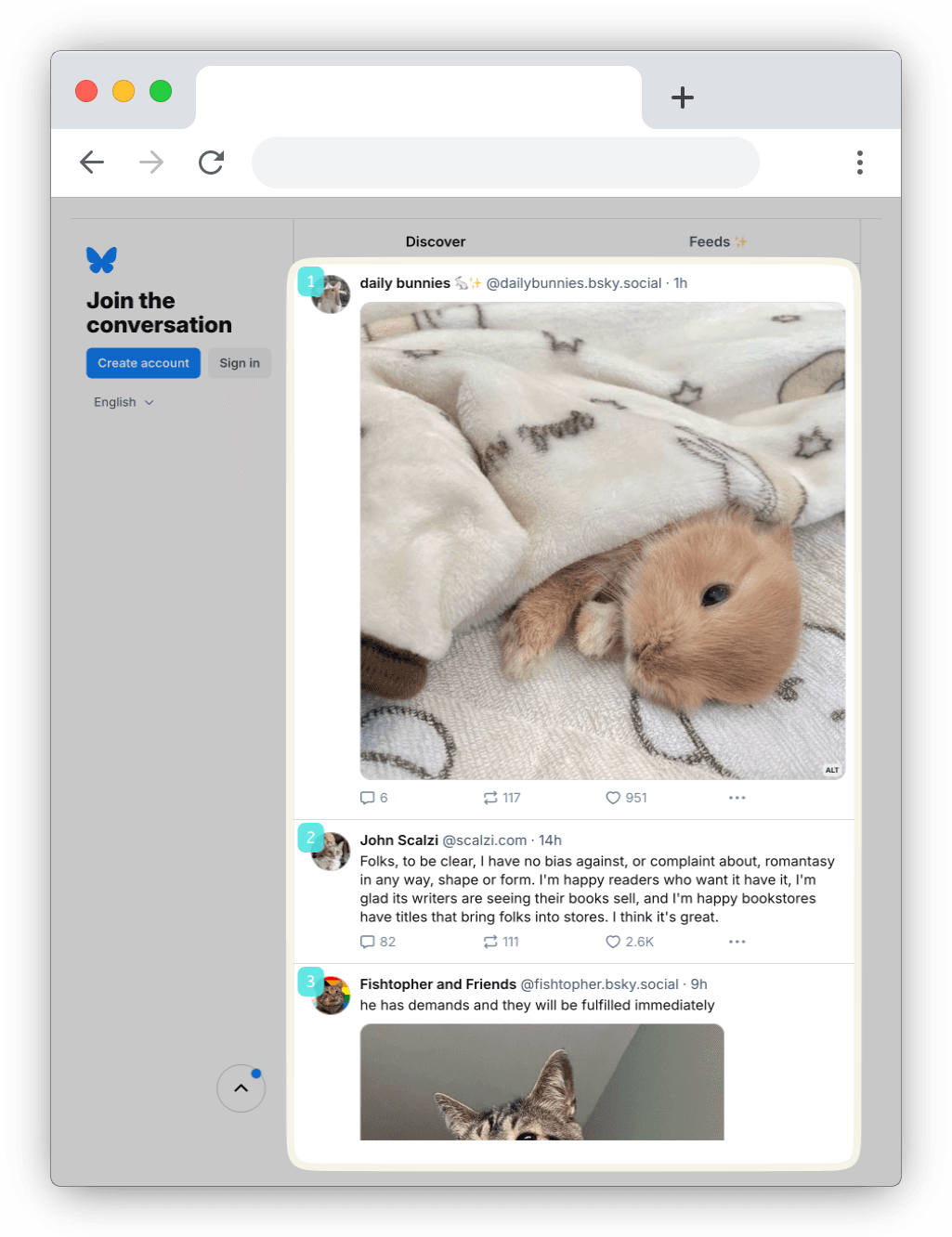Open a new browser tab
952x1237 pixels.
[x=683, y=98]
